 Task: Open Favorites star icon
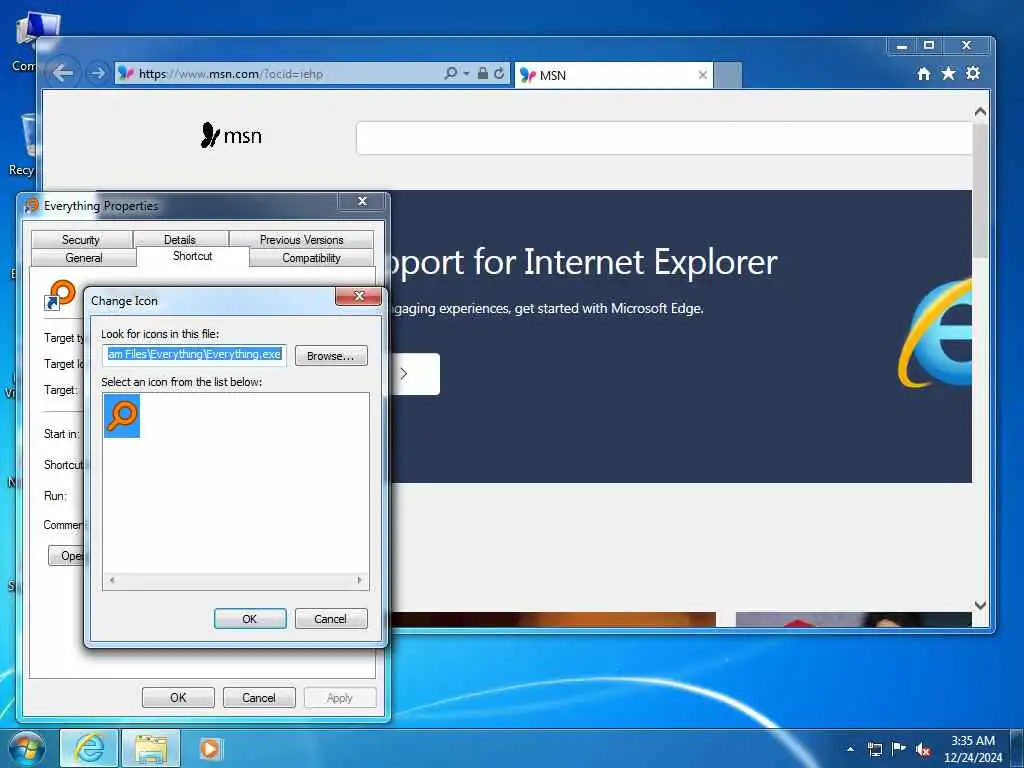[948, 74]
